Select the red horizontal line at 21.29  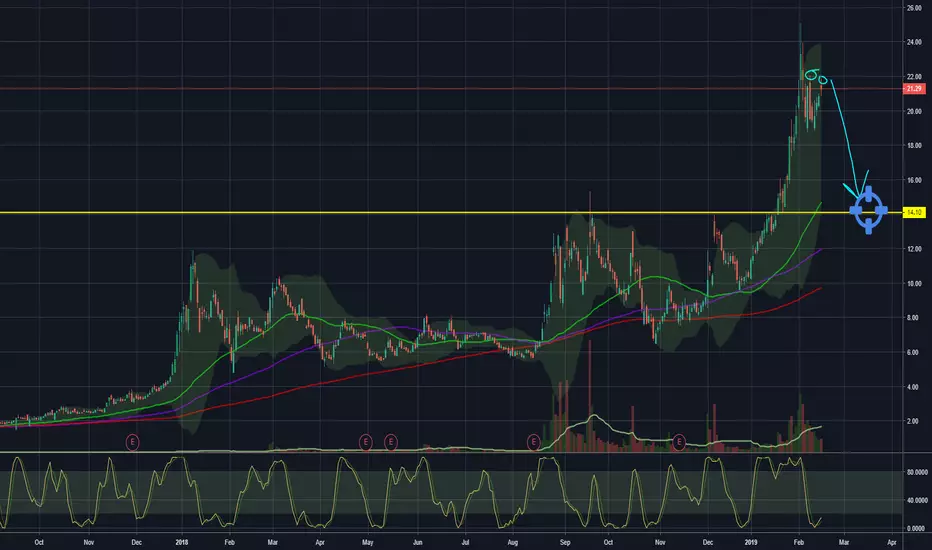(x=451, y=89)
